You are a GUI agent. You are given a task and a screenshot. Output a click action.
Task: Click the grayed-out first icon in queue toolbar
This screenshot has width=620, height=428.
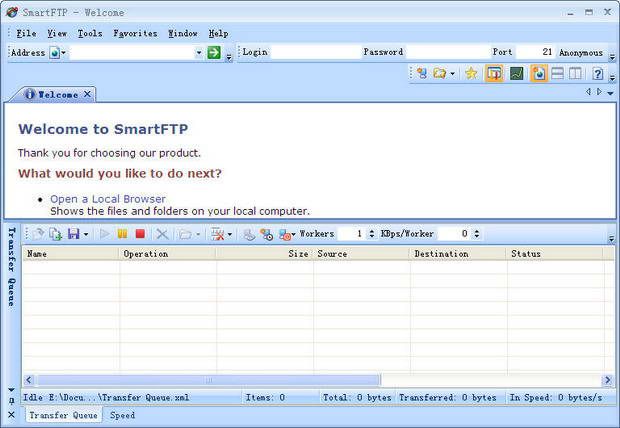(x=38, y=234)
